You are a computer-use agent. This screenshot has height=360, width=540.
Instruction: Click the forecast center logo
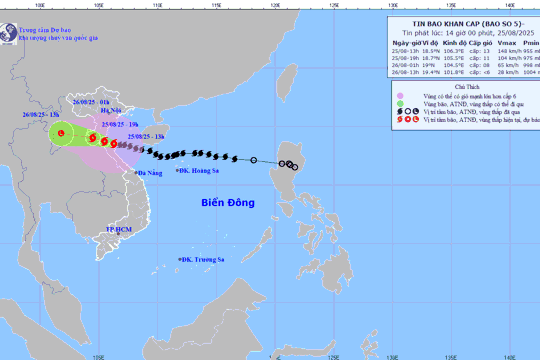tap(8, 34)
